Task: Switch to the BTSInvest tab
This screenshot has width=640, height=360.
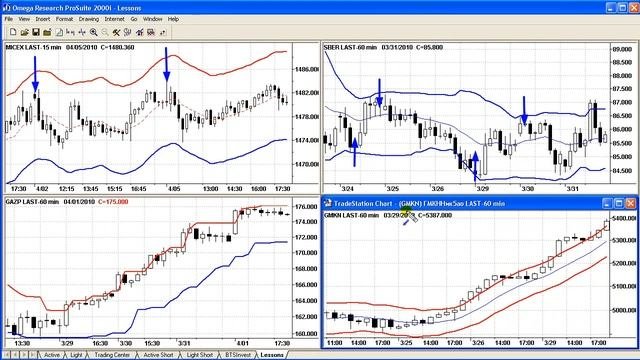Action: coord(238,355)
